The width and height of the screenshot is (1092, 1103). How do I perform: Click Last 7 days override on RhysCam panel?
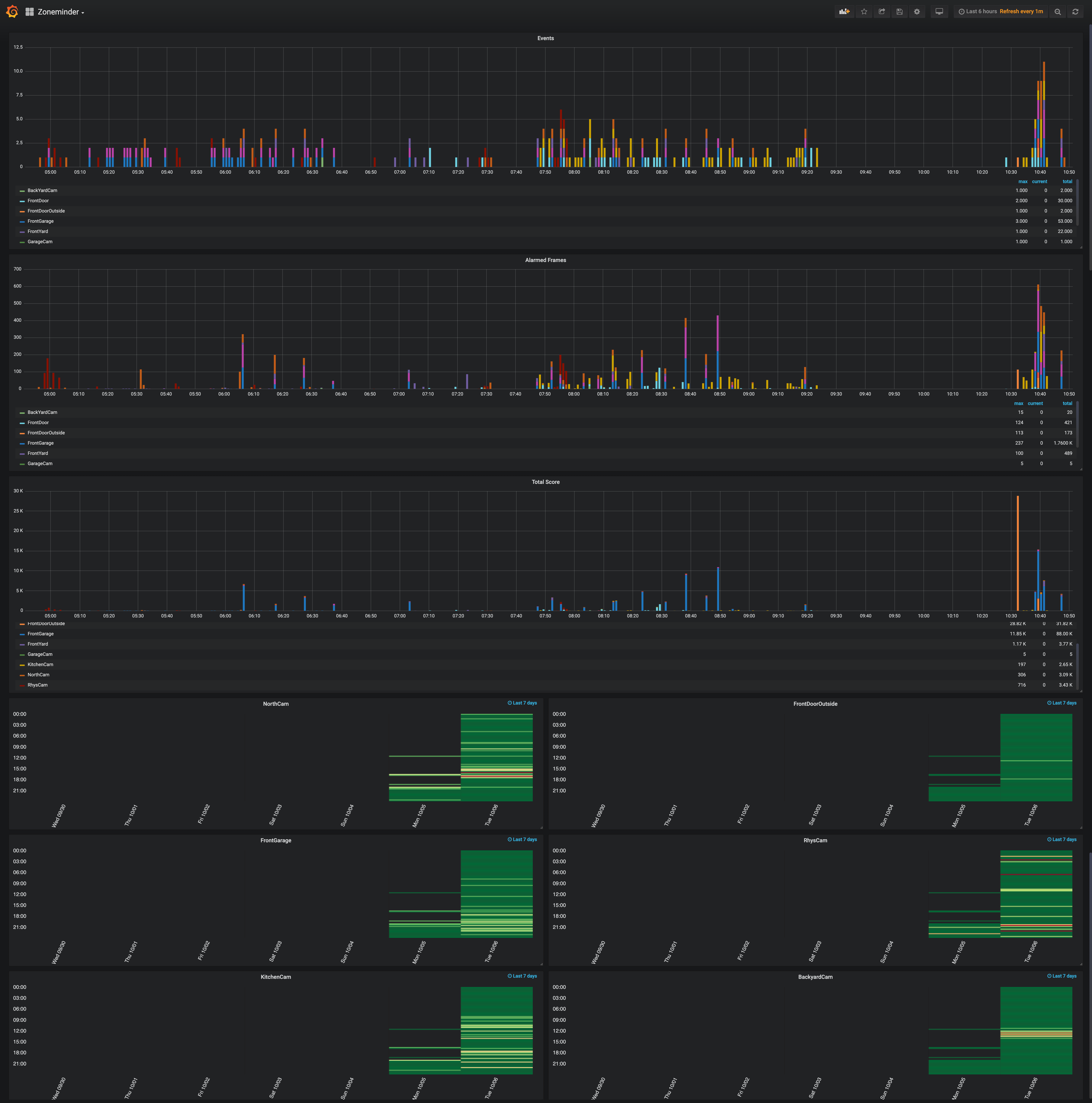coord(1062,840)
